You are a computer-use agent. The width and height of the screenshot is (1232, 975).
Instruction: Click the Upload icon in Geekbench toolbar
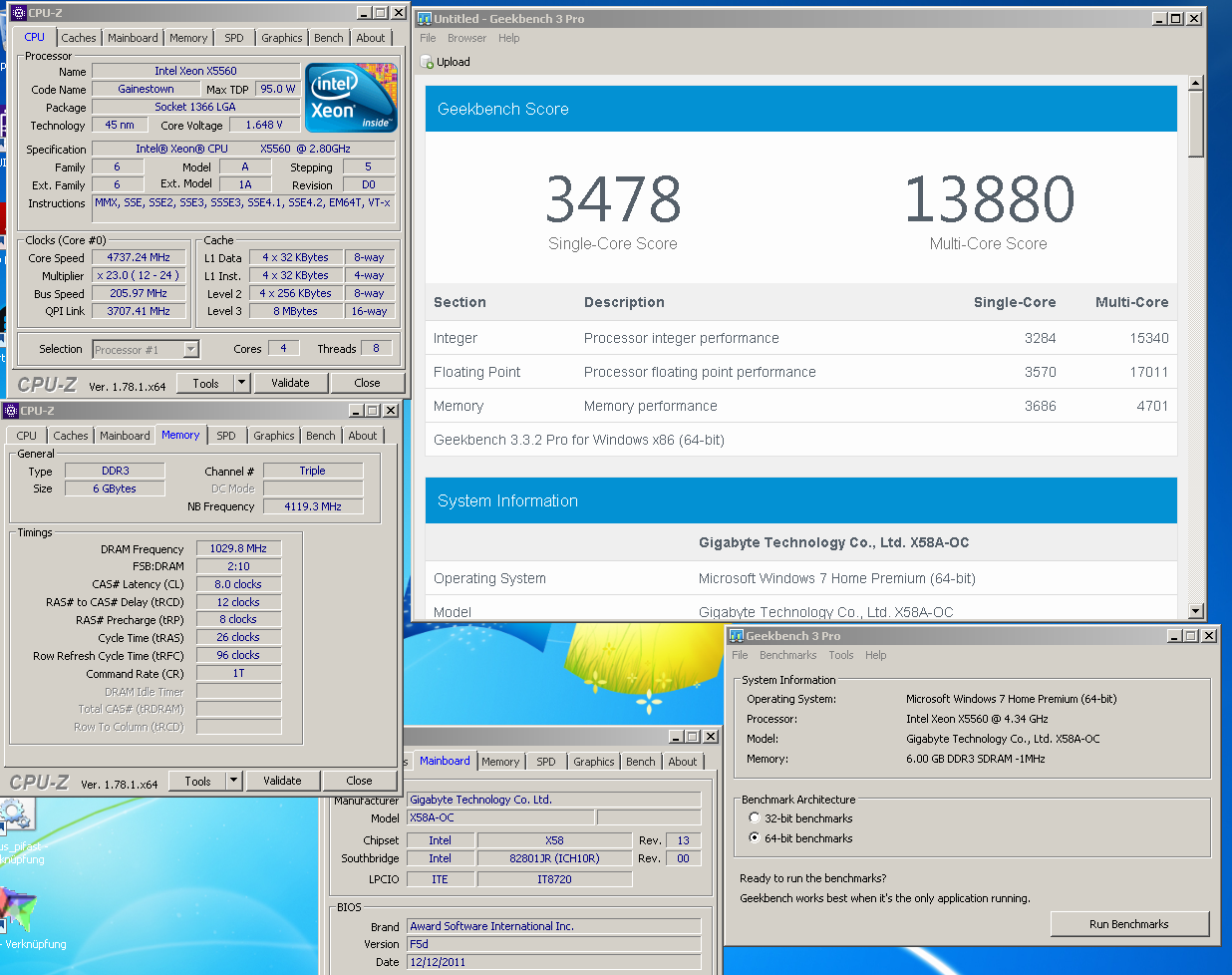(x=427, y=62)
